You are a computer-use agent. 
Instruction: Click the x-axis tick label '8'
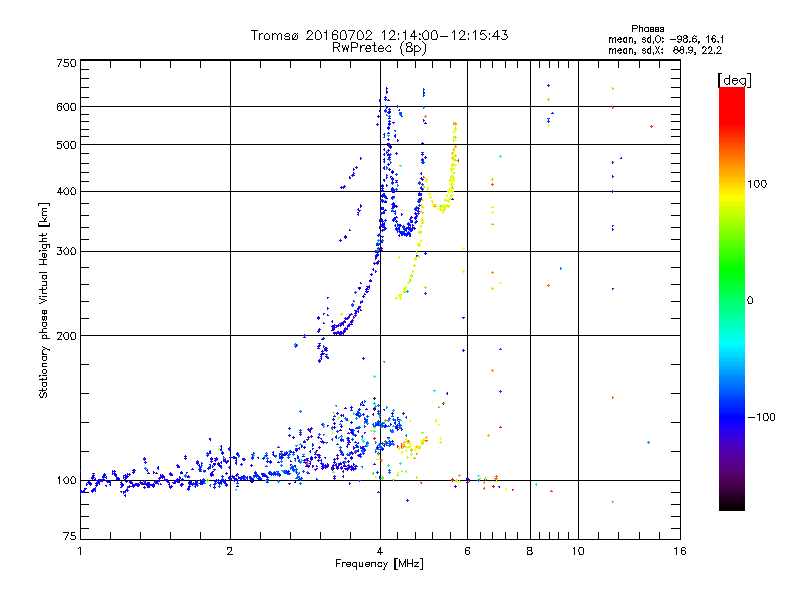coord(530,551)
